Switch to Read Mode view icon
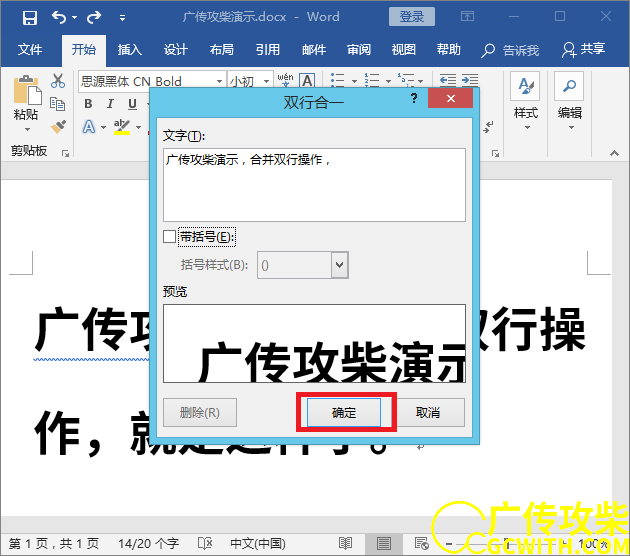This screenshot has width=630, height=556. (x=346, y=544)
